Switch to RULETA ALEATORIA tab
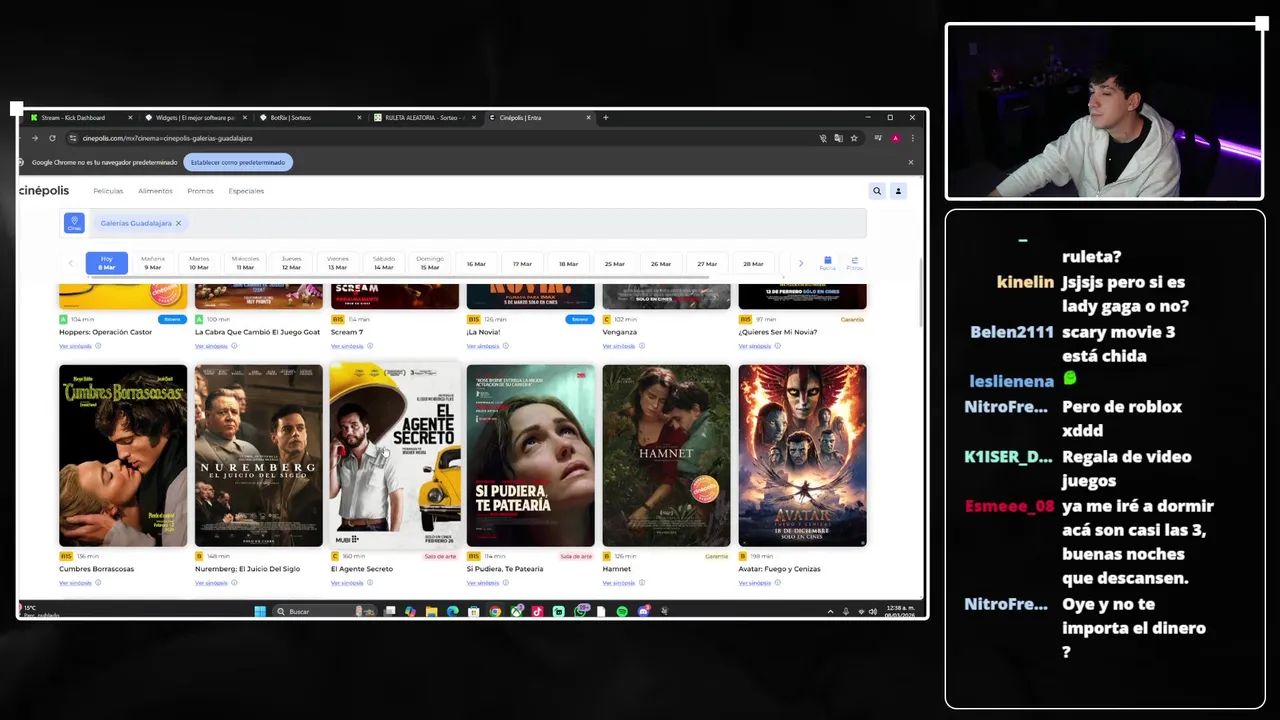This screenshot has height=720, width=1280. click(x=425, y=117)
